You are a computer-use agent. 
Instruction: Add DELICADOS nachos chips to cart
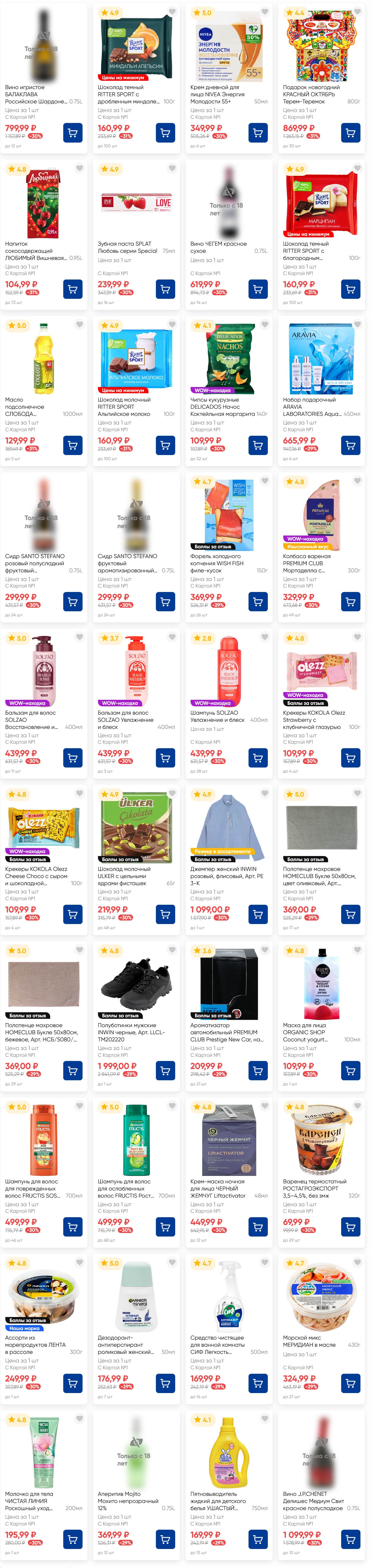point(257,446)
